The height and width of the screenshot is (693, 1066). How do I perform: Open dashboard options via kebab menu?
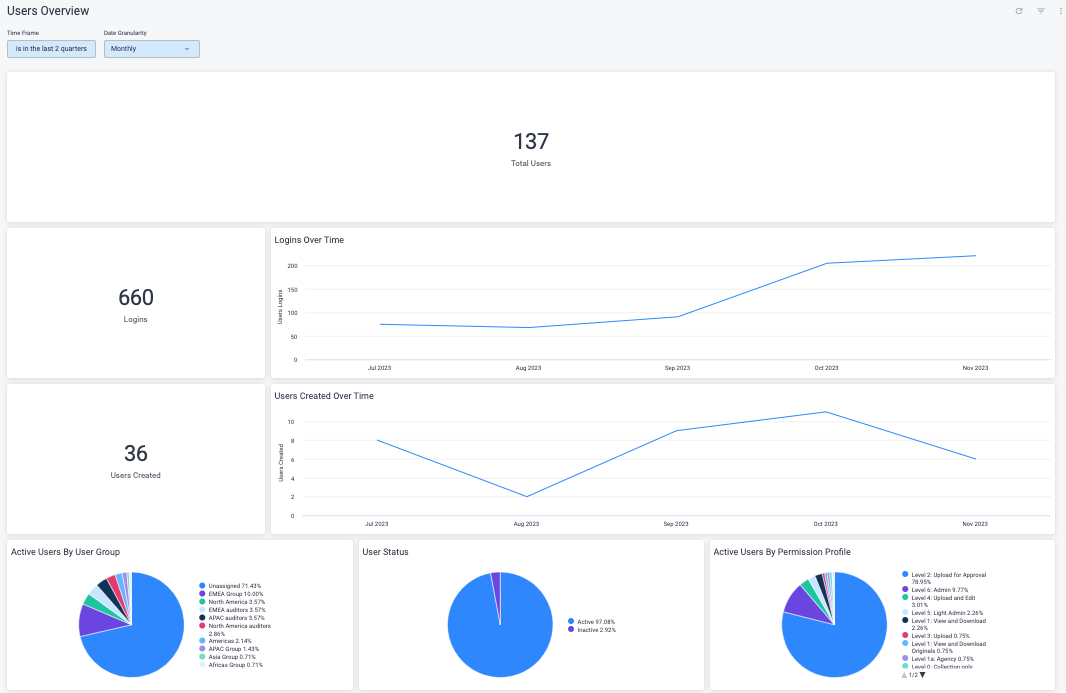point(1062,11)
